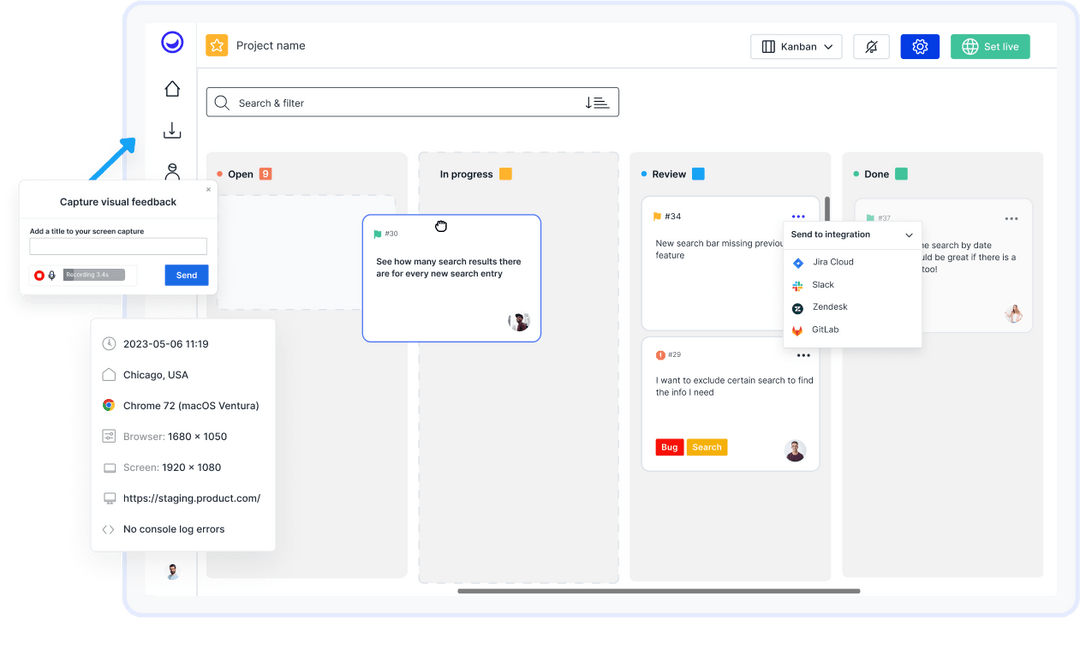
Task: Open the user profile icon in sidebar
Action: click(x=172, y=171)
